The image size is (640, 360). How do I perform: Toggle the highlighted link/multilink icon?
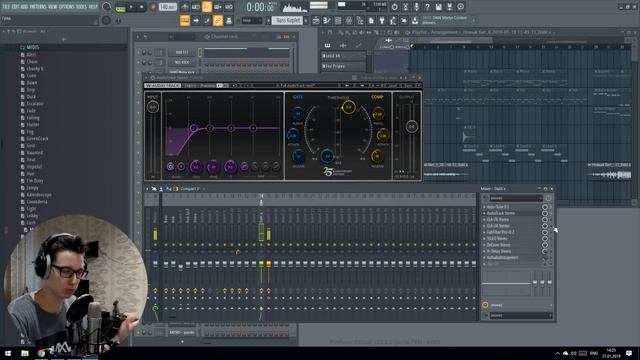pyautogui.click(x=218, y=20)
